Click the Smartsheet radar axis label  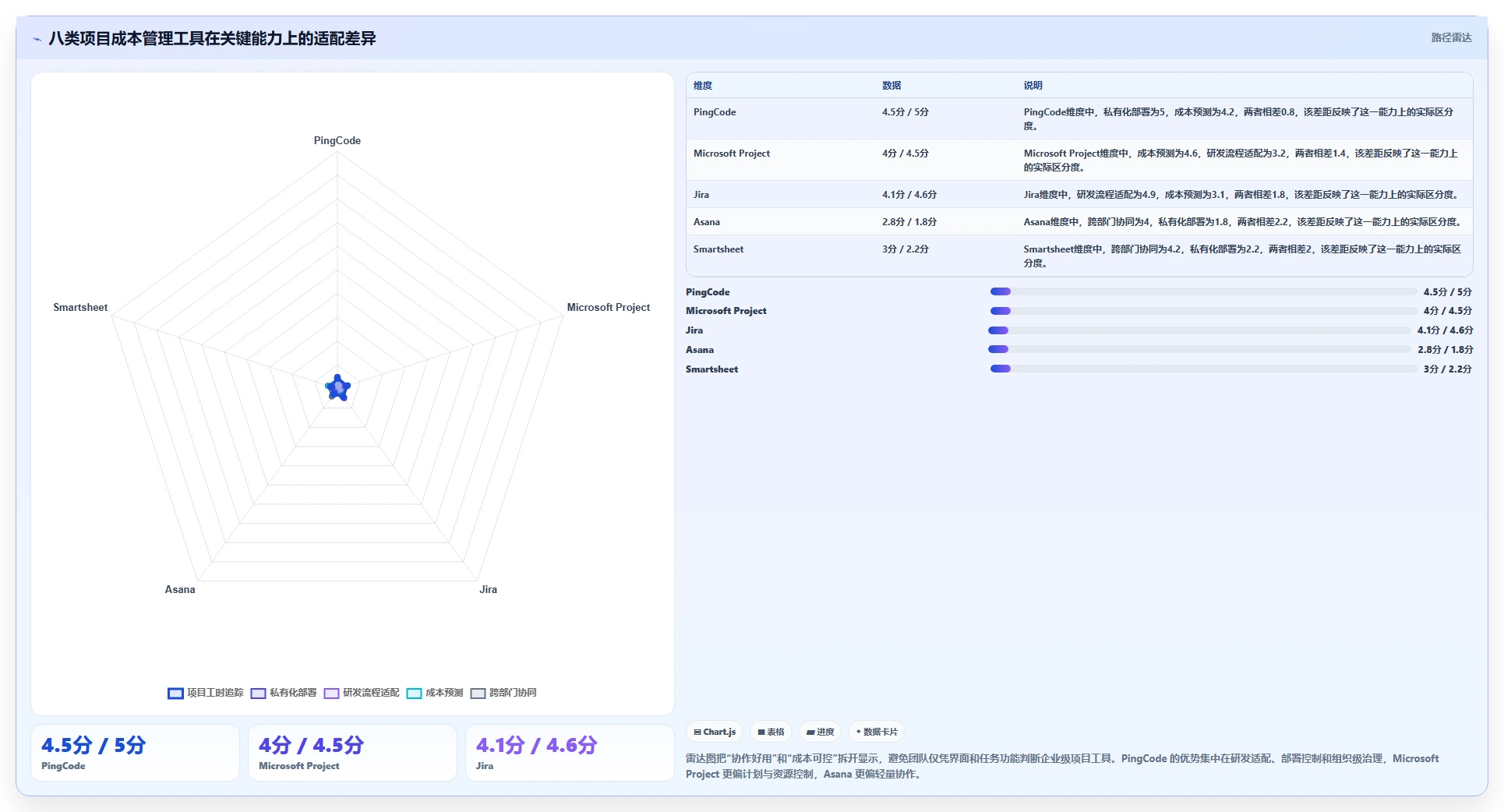(x=80, y=308)
